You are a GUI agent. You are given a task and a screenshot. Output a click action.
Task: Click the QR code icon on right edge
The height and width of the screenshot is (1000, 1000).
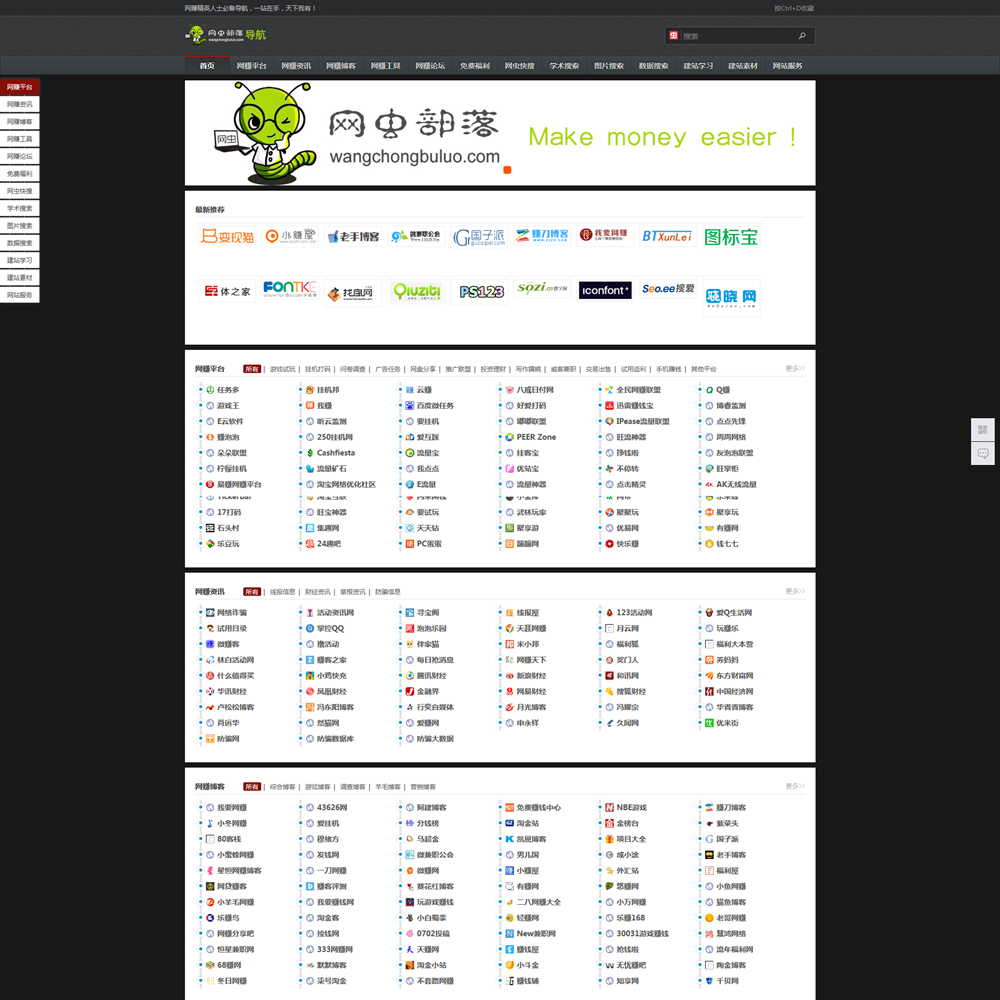click(x=982, y=430)
